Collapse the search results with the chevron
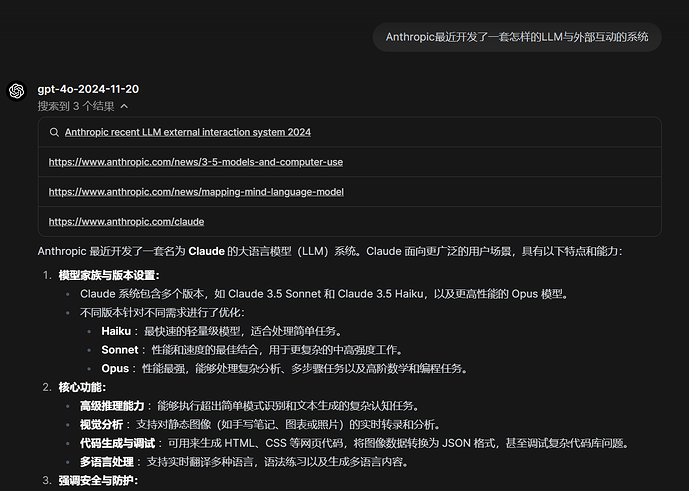Viewport: 689px width, 491px height. click(124, 106)
